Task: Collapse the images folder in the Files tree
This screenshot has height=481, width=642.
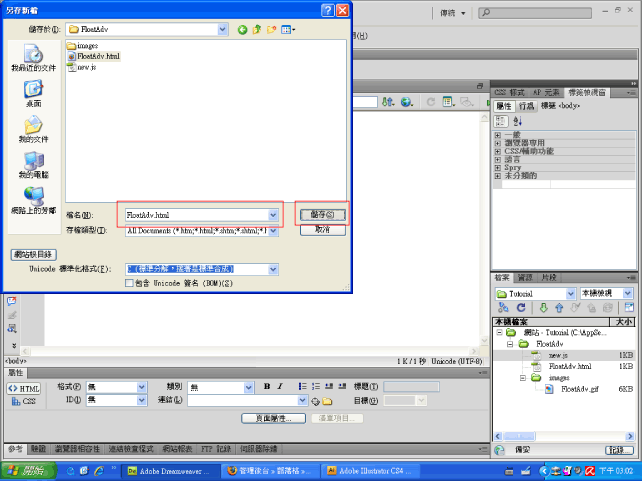Action: (x=523, y=377)
